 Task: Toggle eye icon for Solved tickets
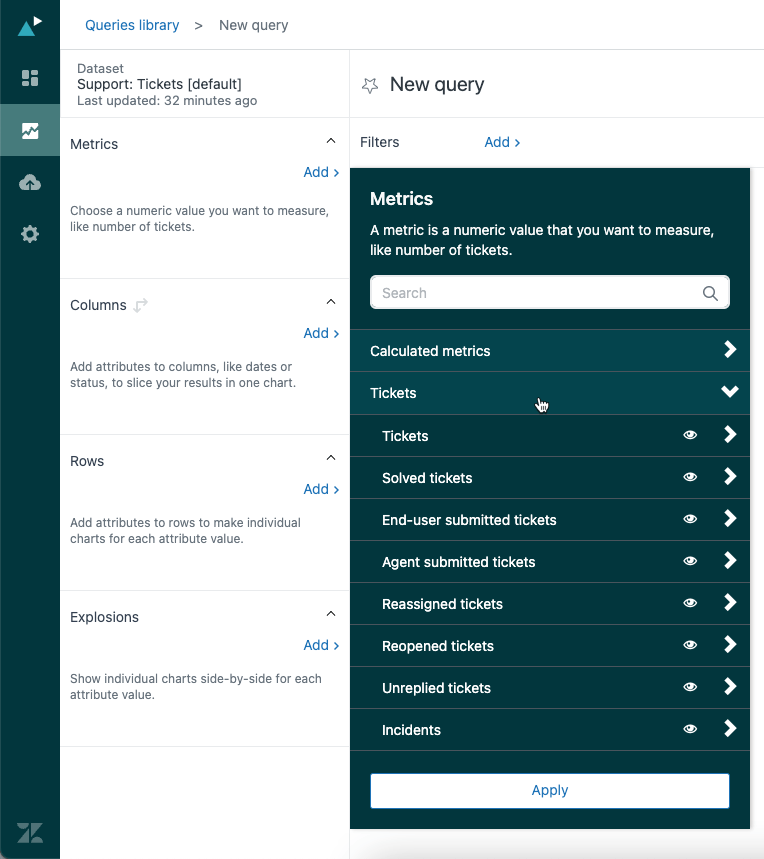(690, 478)
